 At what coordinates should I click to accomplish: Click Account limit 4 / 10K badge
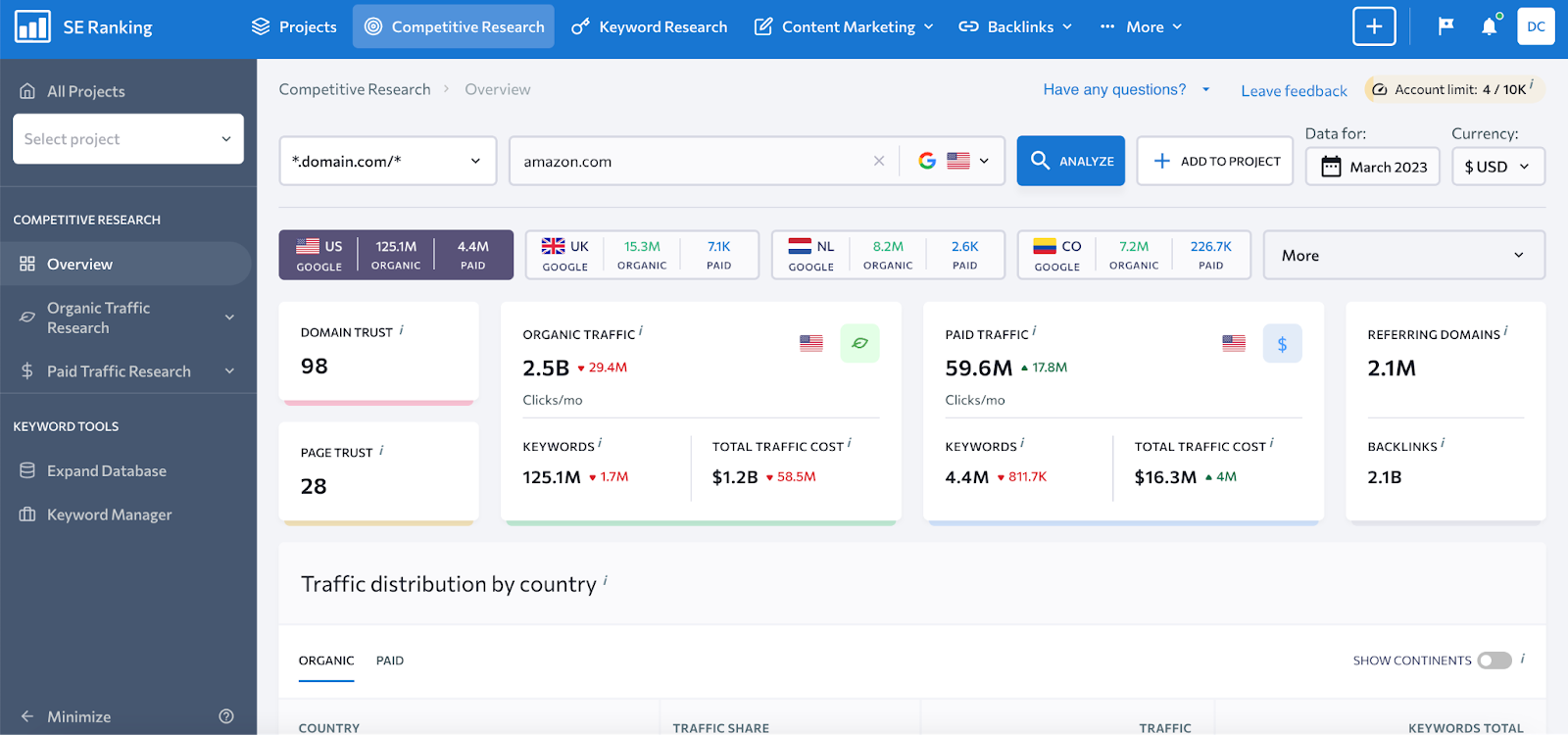click(1454, 89)
